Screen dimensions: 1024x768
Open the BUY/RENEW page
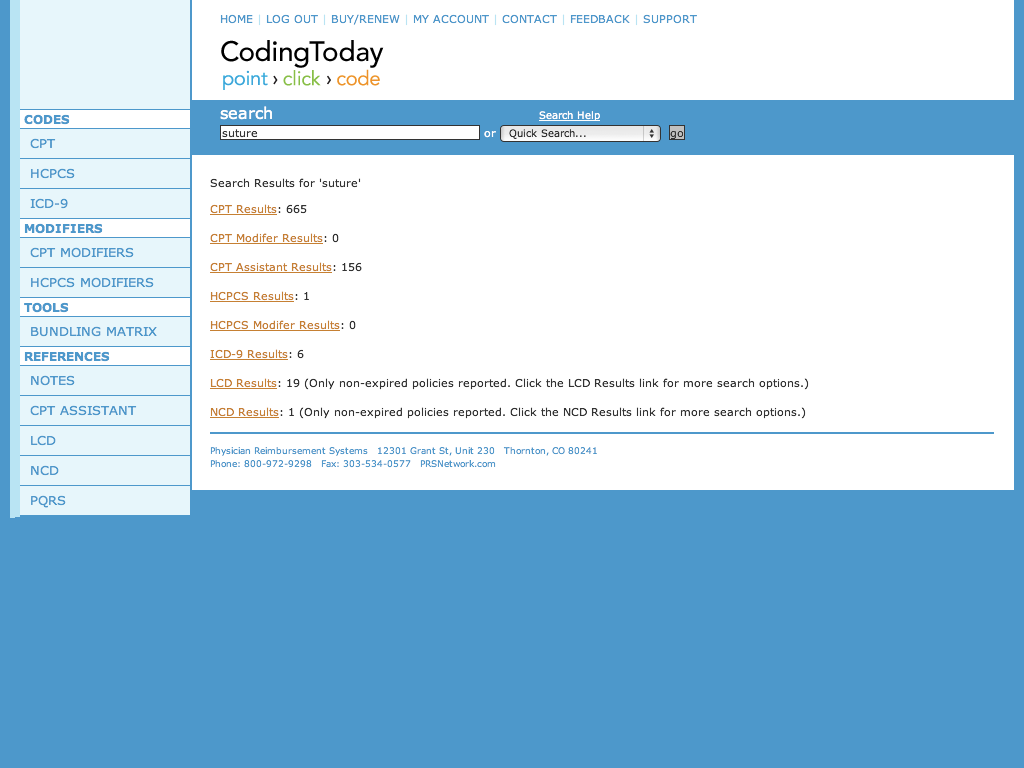pyautogui.click(x=365, y=20)
